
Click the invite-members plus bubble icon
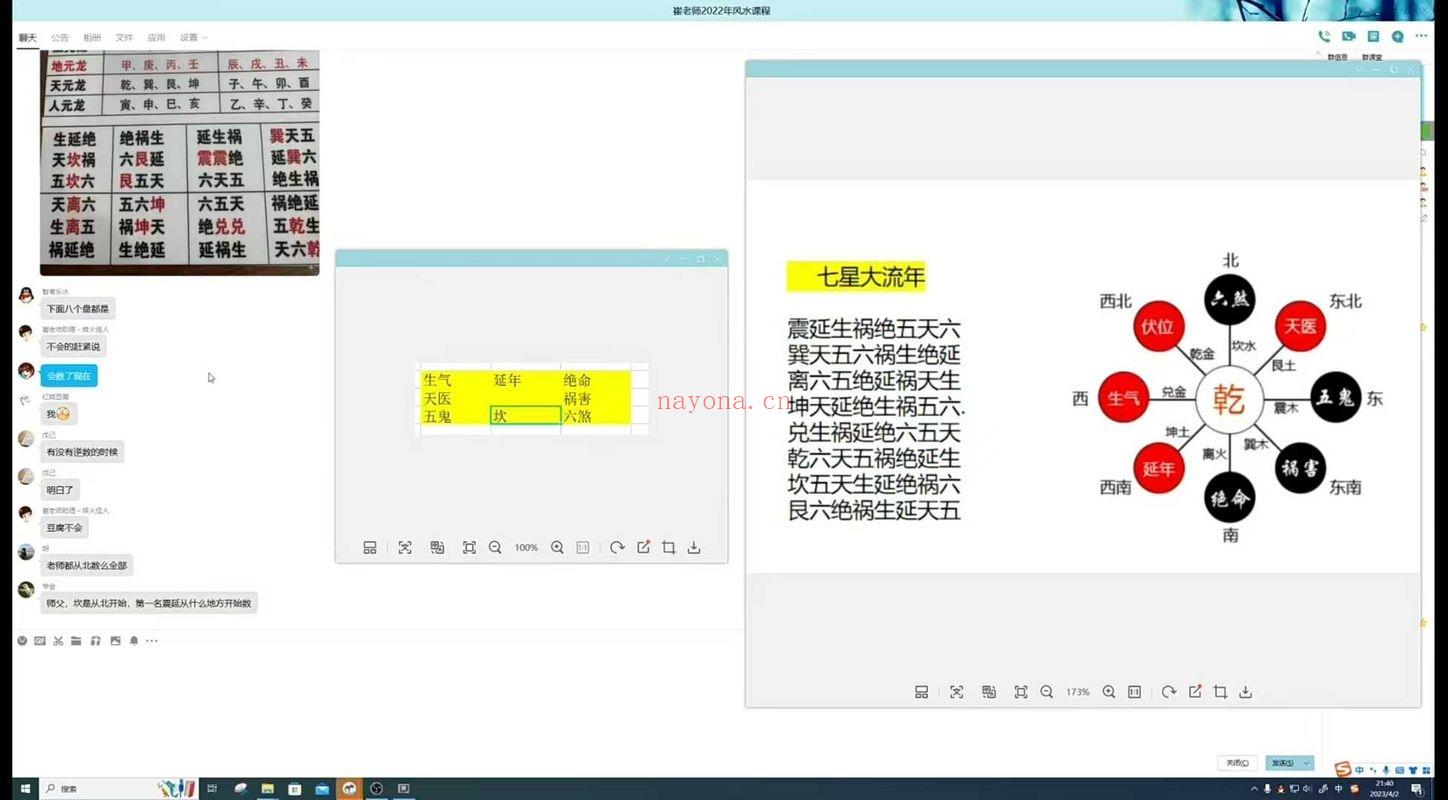[x=1397, y=37]
